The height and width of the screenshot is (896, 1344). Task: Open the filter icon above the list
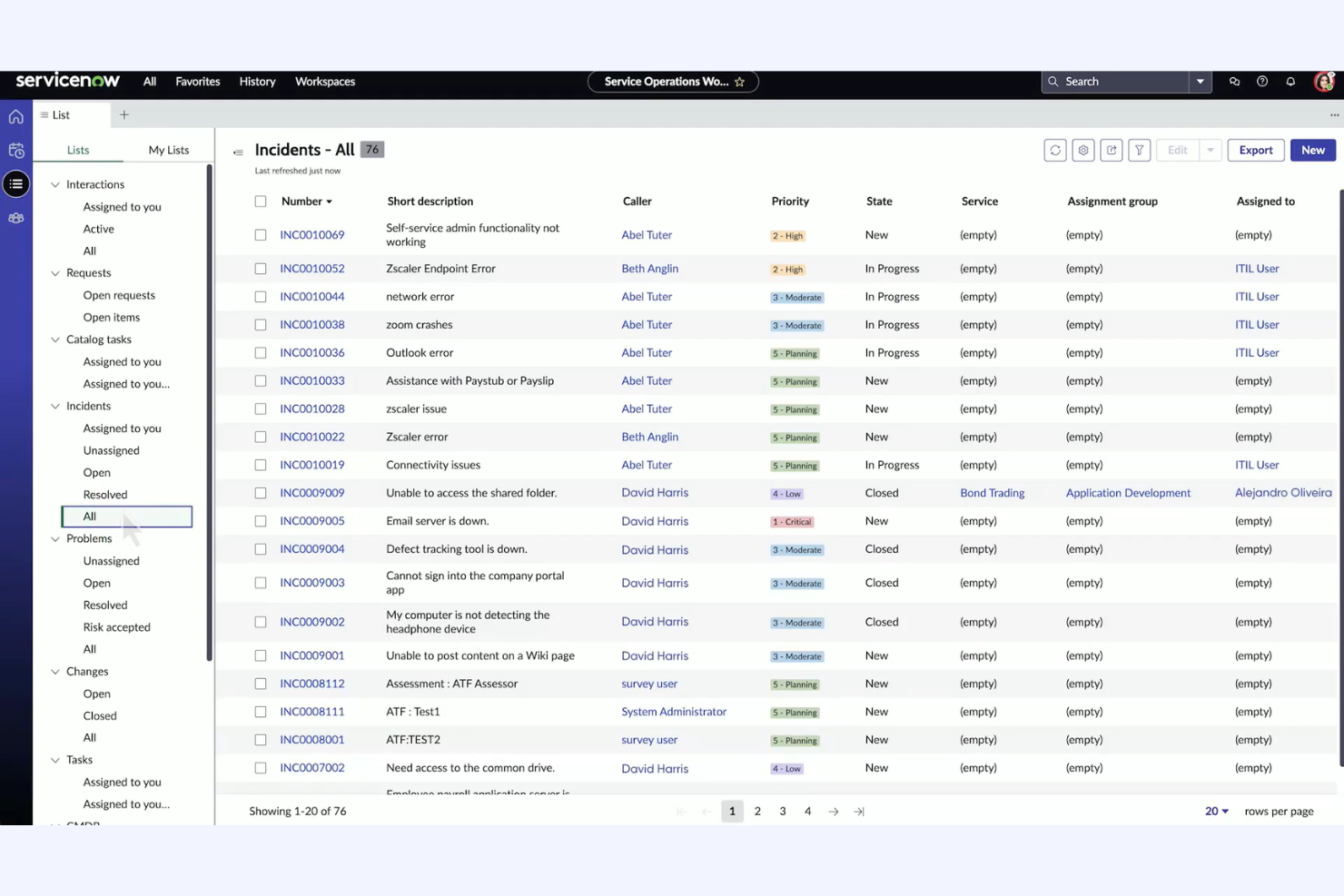[1139, 150]
